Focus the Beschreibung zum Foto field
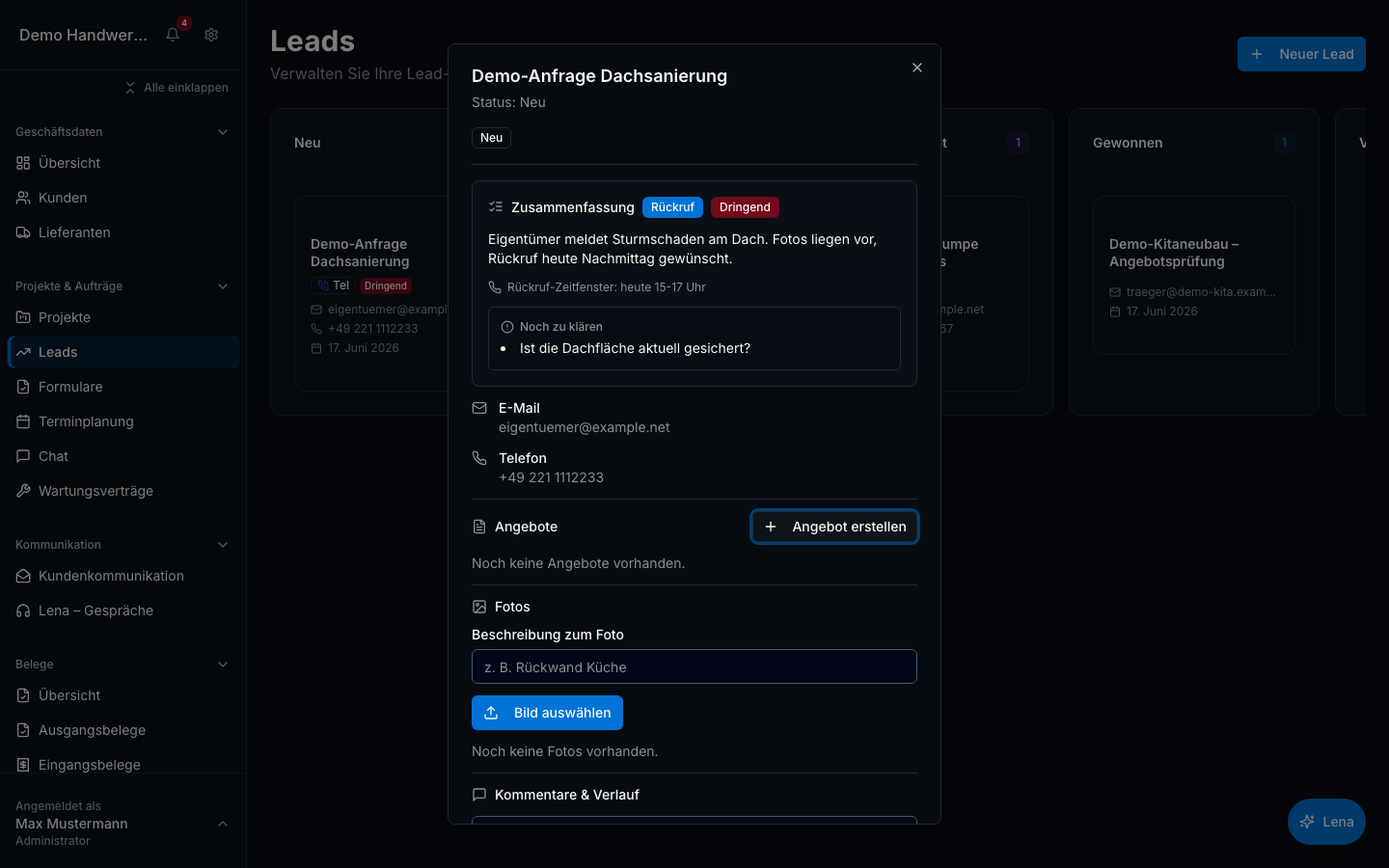This screenshot has height=868, width=1389. point(694,666)
